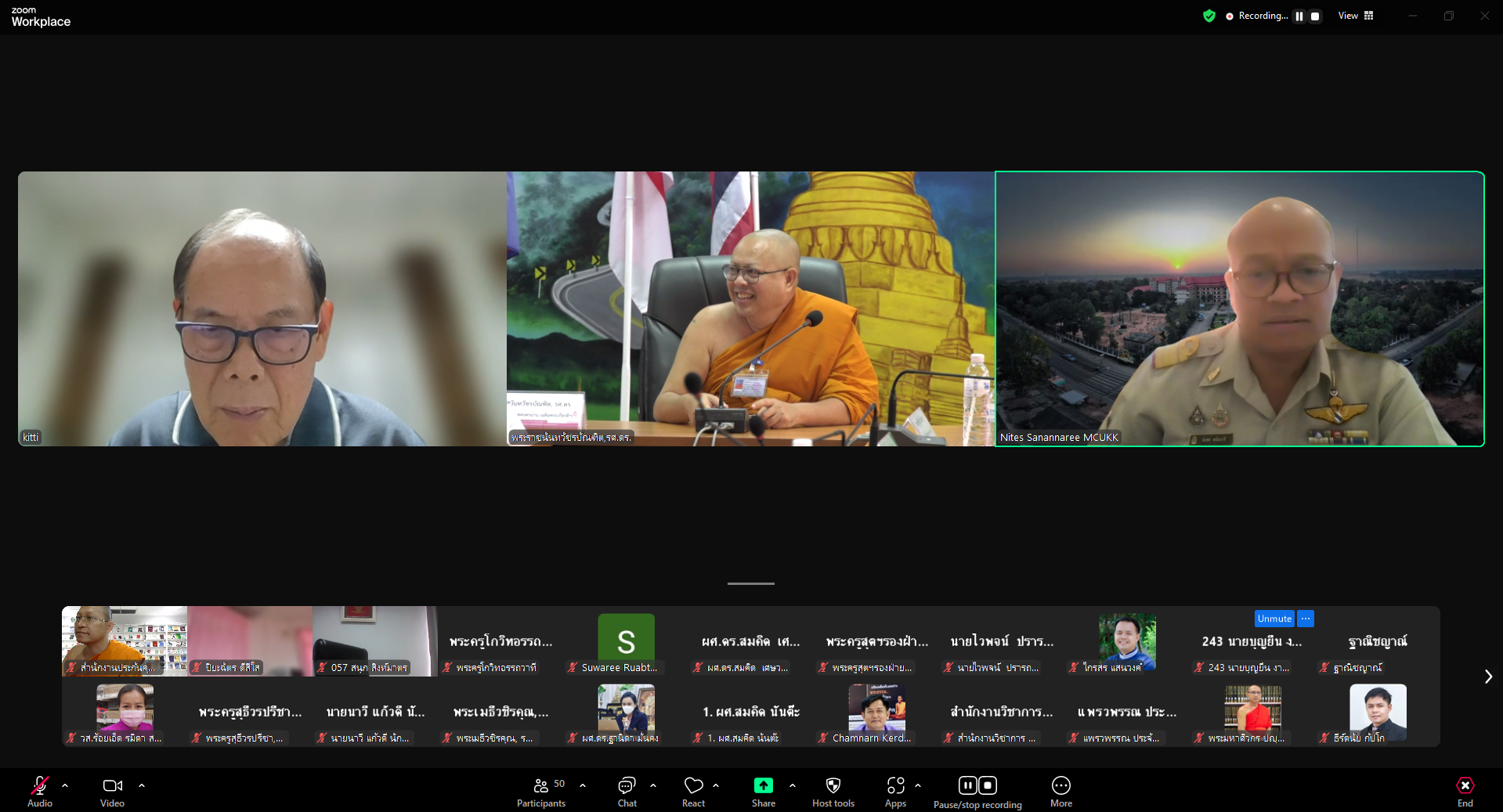Viewport: 1503px width, 812px height.
Task: Expand the arrow next to Participants
Action: (x=583, y=785)
